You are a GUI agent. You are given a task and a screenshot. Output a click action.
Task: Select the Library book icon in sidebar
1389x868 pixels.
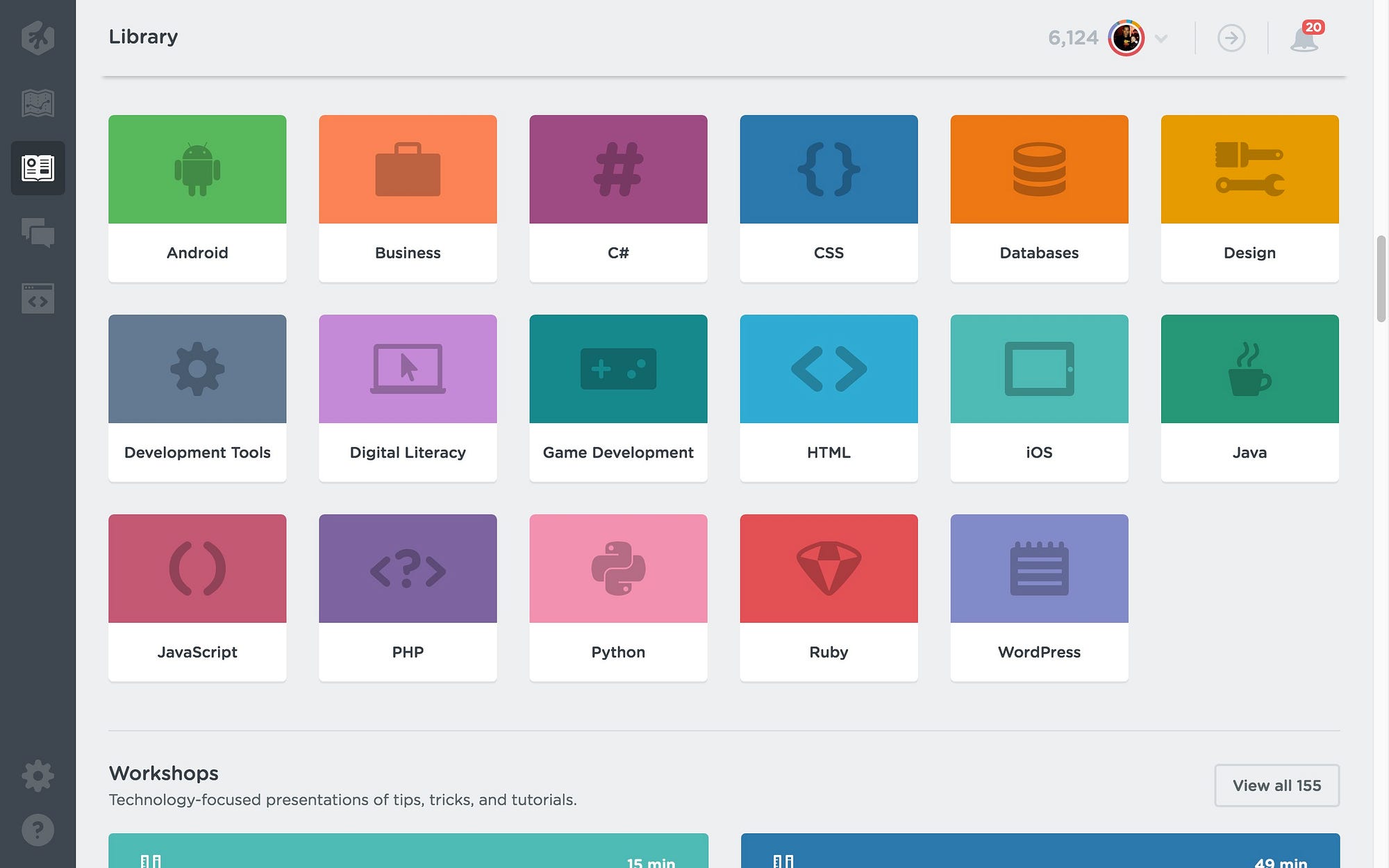pyautogui.click(x=38, y=168)
